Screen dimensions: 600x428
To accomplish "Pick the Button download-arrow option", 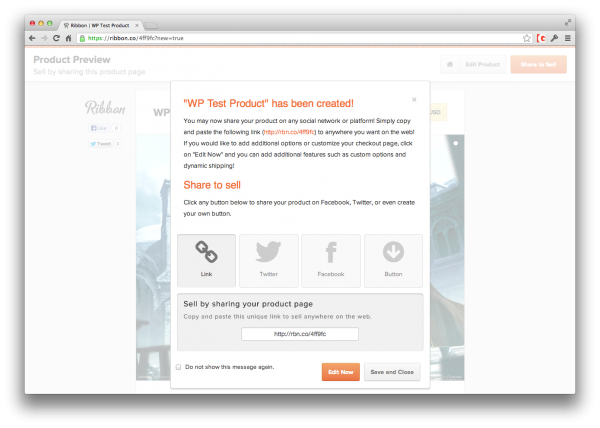I will pos(393,260).
